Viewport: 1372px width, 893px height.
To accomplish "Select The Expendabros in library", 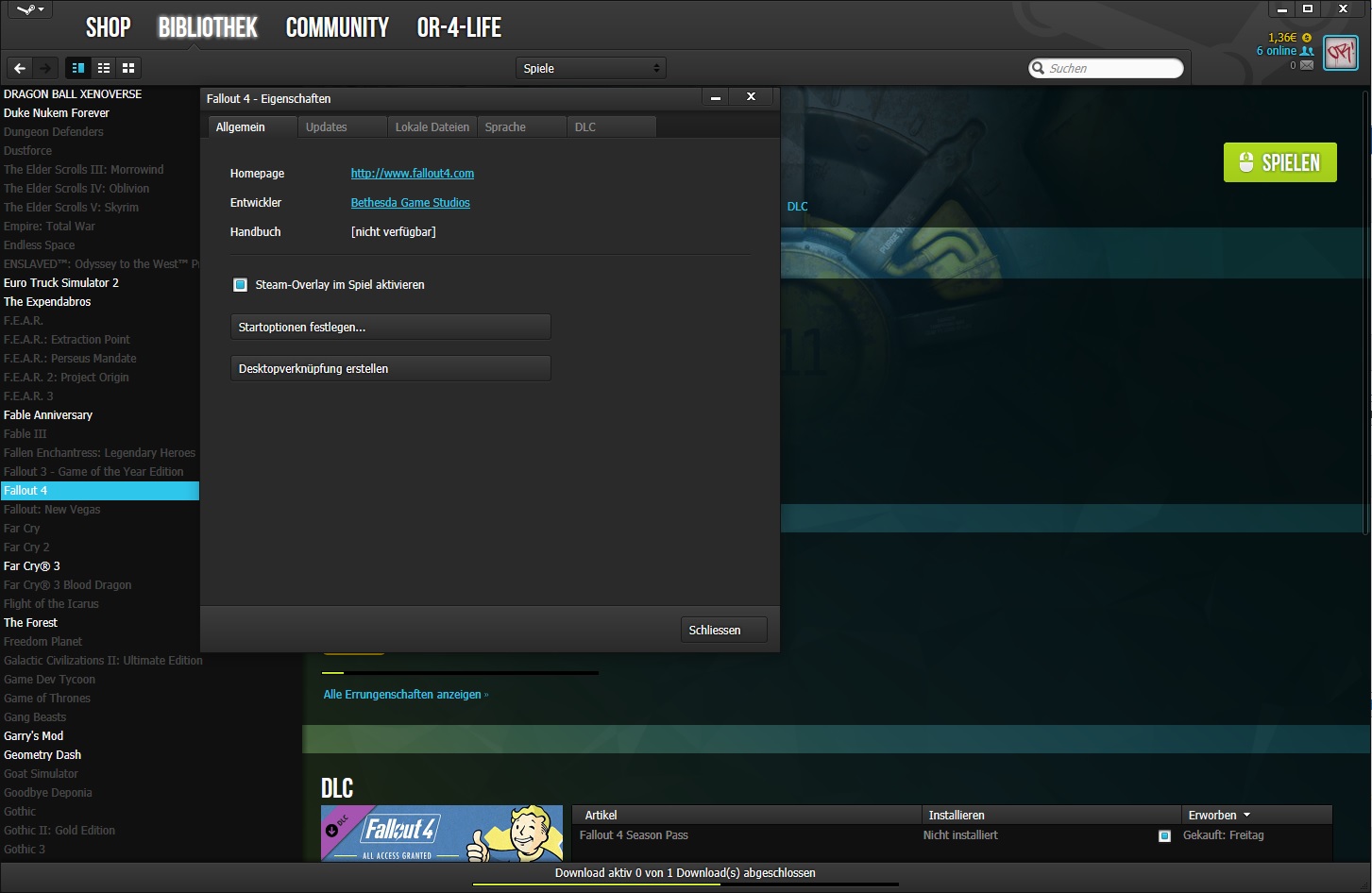I will [47, 302].
